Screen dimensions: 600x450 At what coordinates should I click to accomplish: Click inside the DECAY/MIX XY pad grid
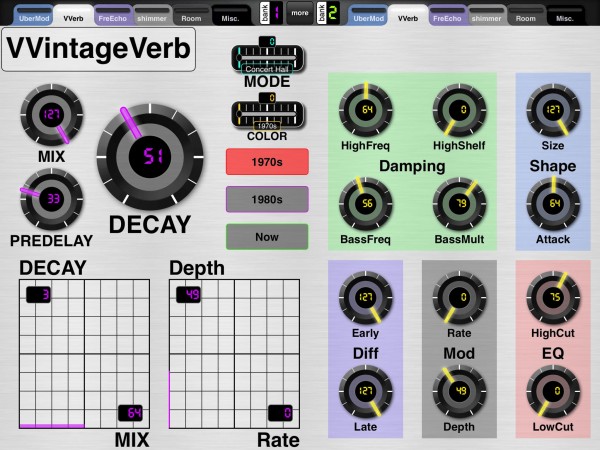(x=85, y=354)
